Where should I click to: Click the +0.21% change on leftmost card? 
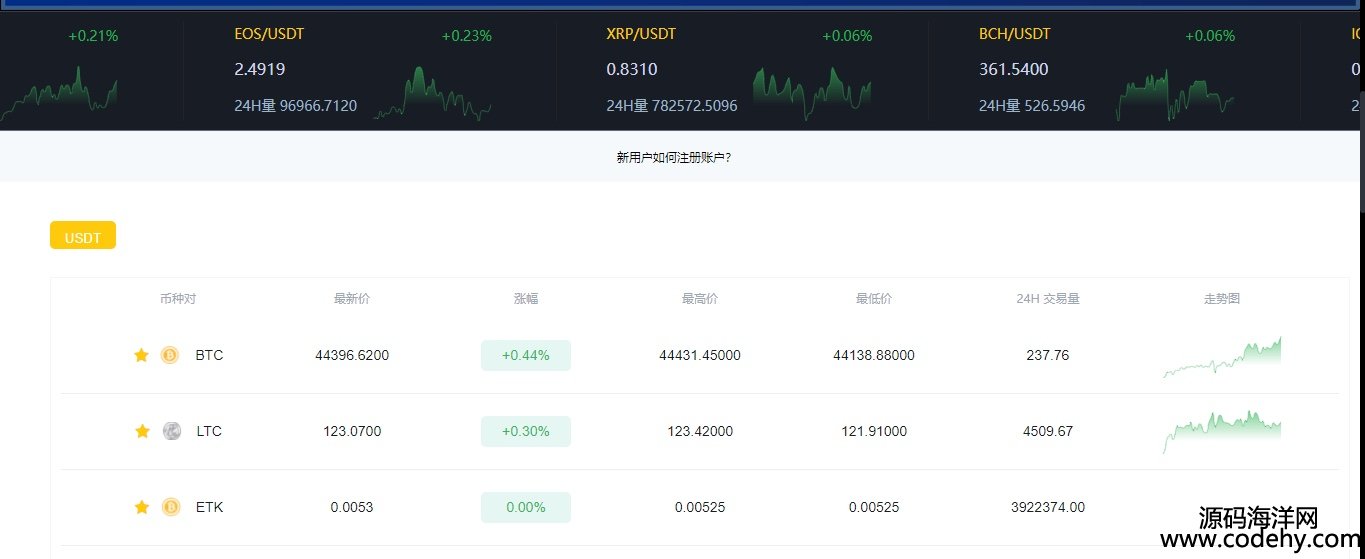pyautogui.click(x=93, y=36)
